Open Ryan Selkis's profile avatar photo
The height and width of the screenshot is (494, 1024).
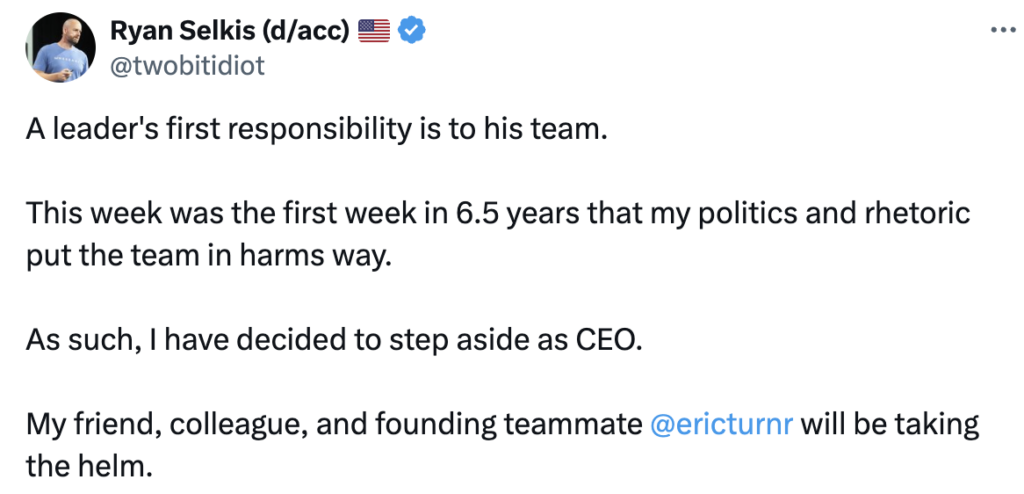coord(60,47)
